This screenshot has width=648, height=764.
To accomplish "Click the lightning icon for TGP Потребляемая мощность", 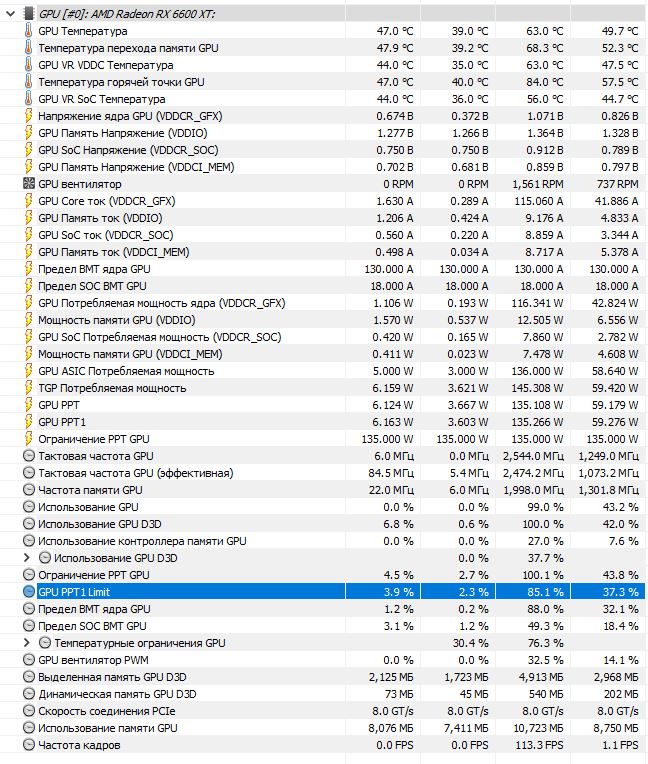I will coord(29,388).
